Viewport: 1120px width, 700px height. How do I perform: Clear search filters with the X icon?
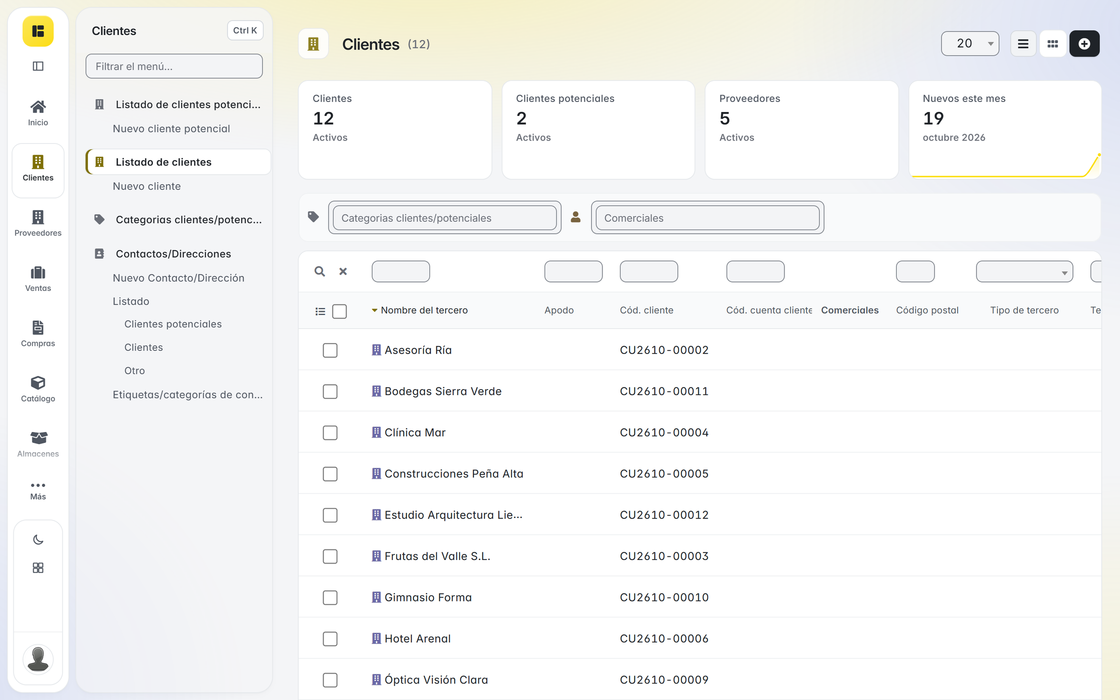(x=343, y=271)
